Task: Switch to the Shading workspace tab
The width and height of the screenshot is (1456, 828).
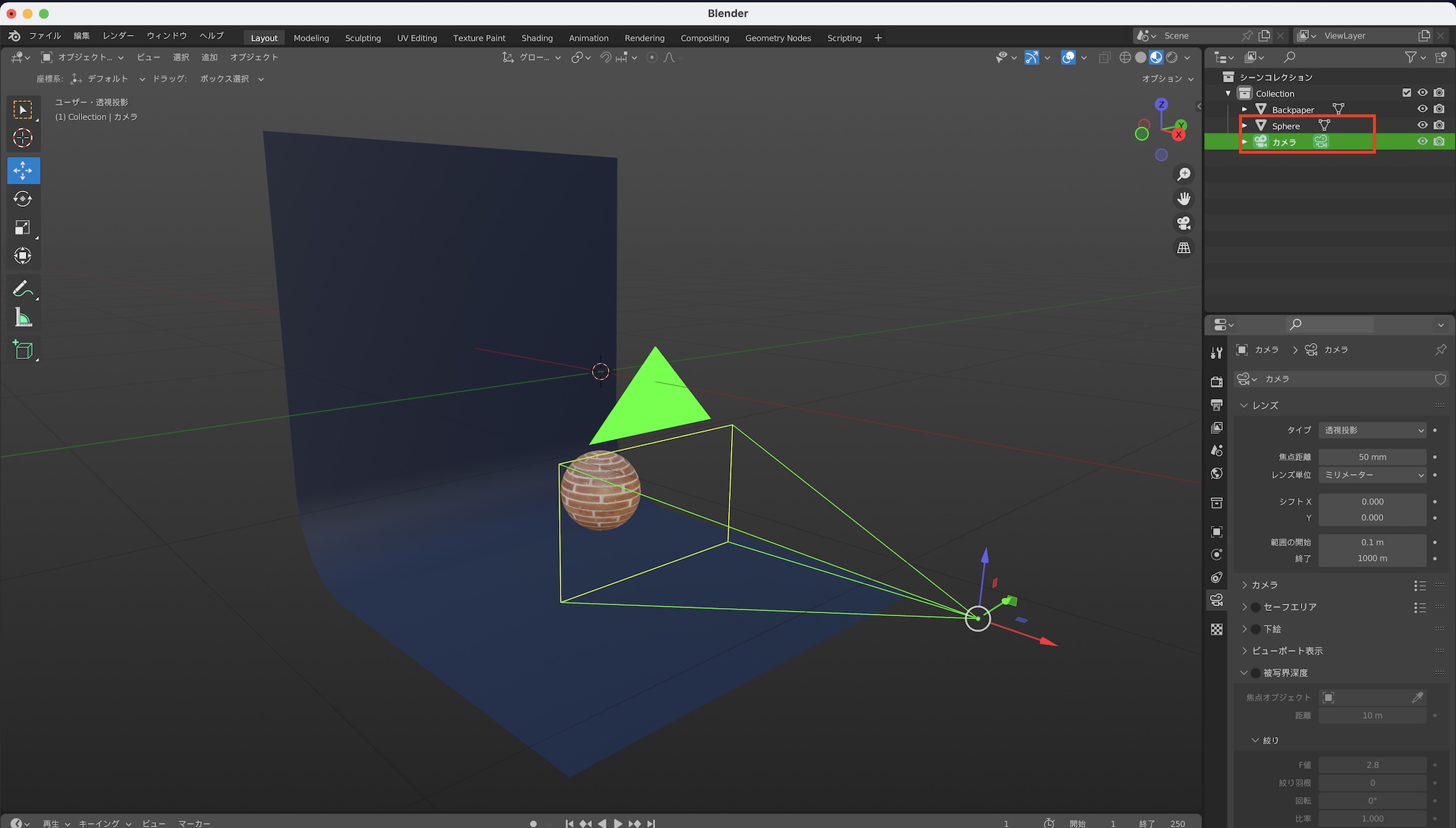Action: [537, 38]
